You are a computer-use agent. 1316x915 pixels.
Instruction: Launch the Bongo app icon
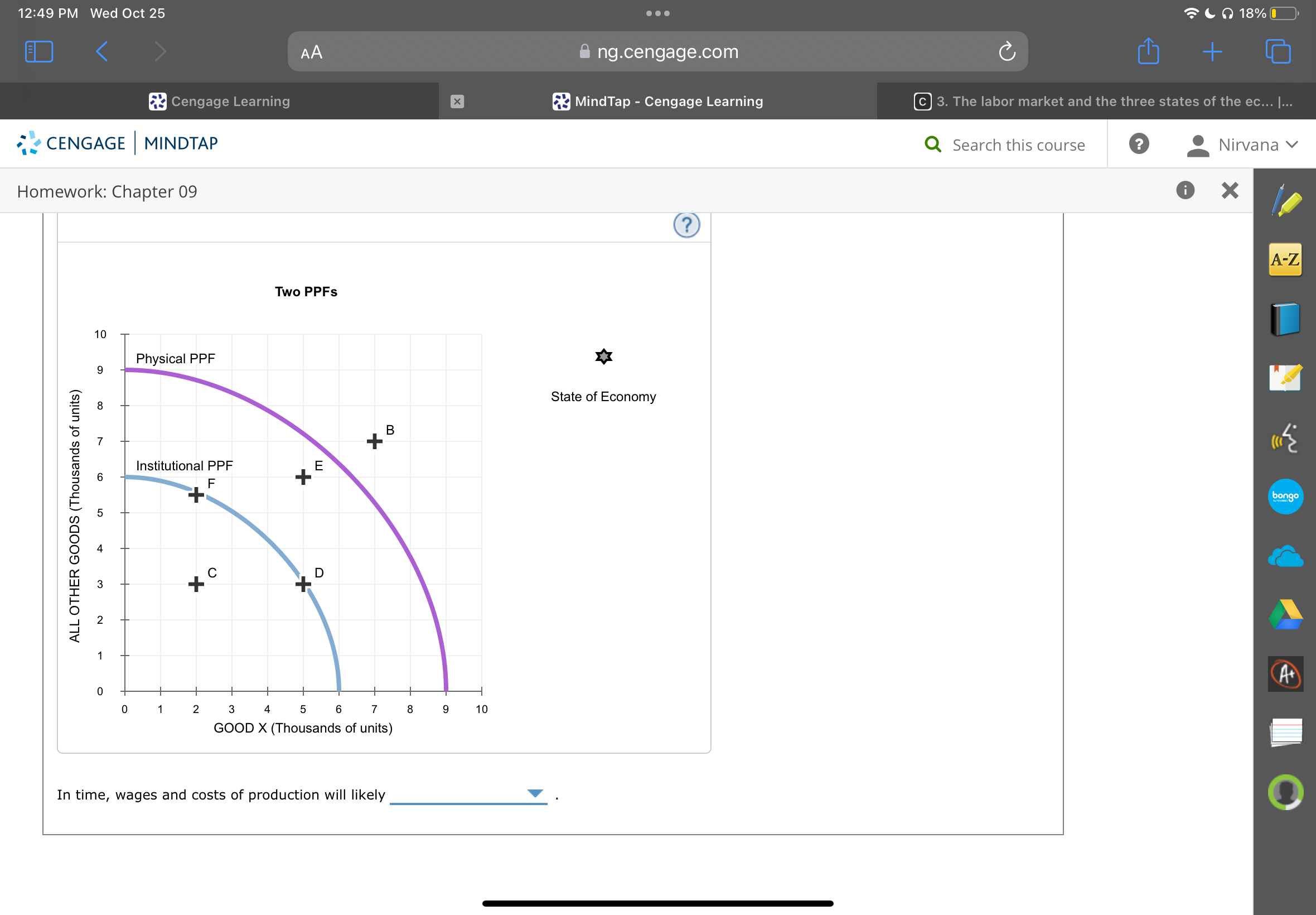pyautogui.click(x=1285, y=497)
